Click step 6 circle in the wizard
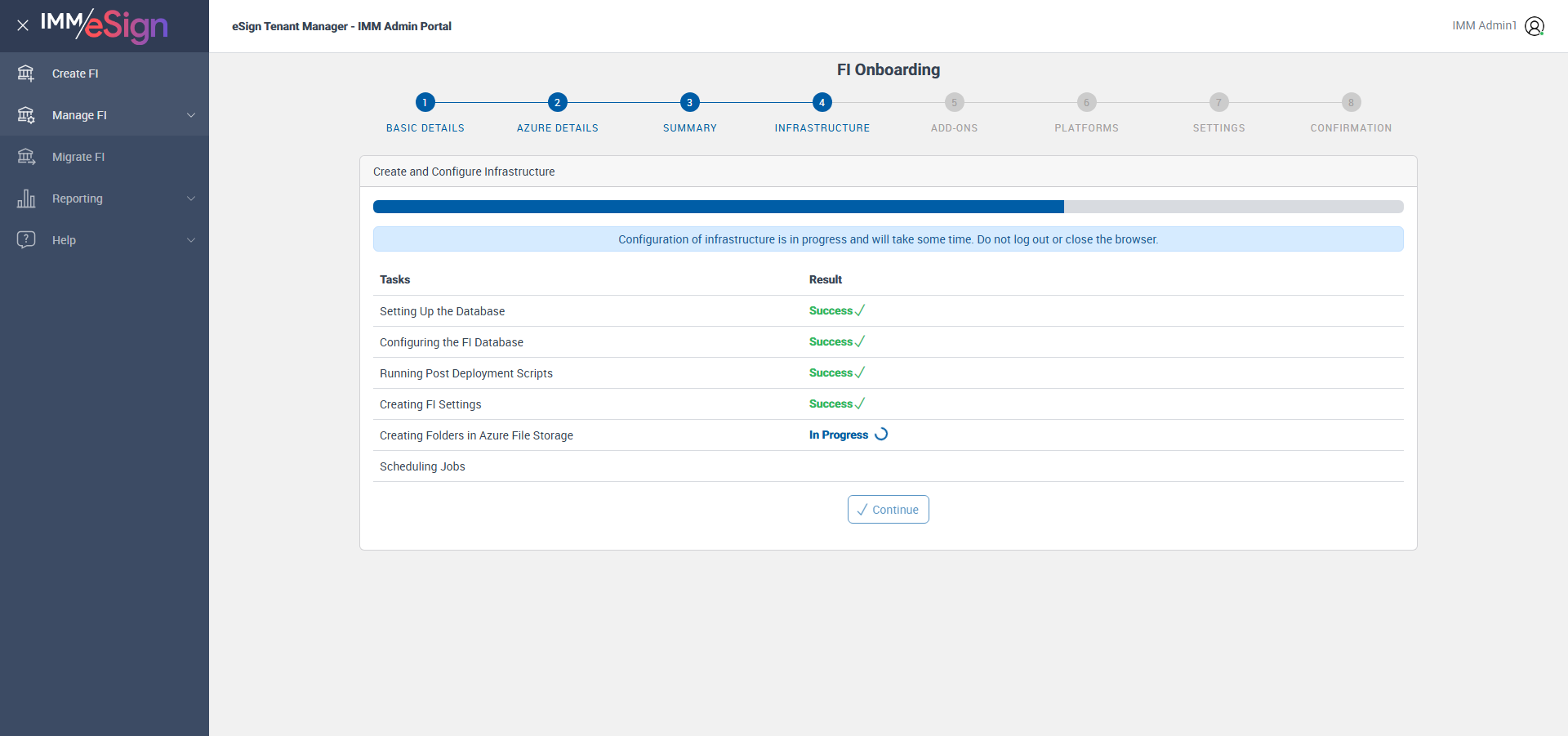Screen dimensions: 1568x736 [x=1087, y=102]
